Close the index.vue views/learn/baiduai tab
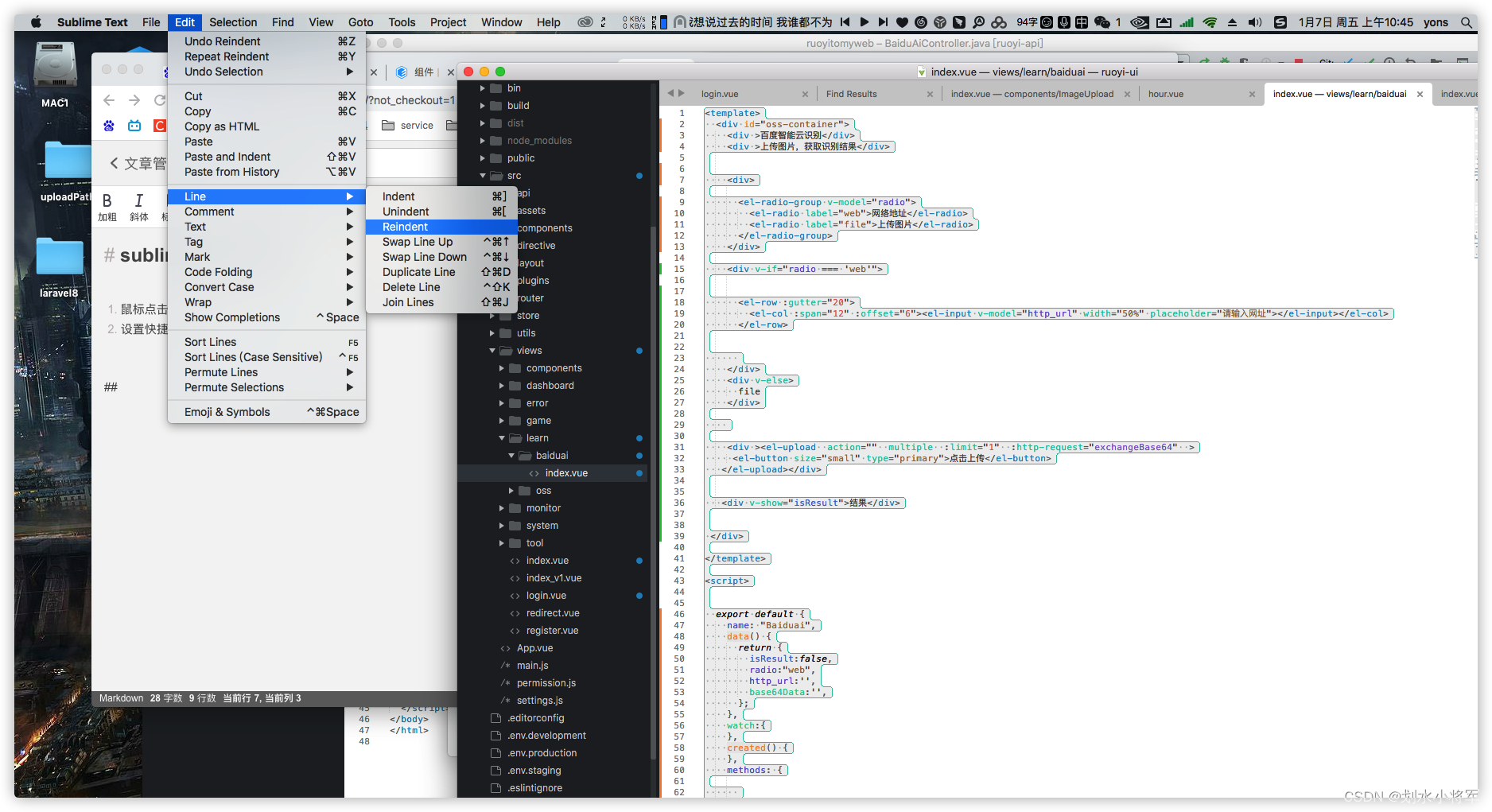The height and width of the screenshot is (812, 1492). (x=1420, y=94)
